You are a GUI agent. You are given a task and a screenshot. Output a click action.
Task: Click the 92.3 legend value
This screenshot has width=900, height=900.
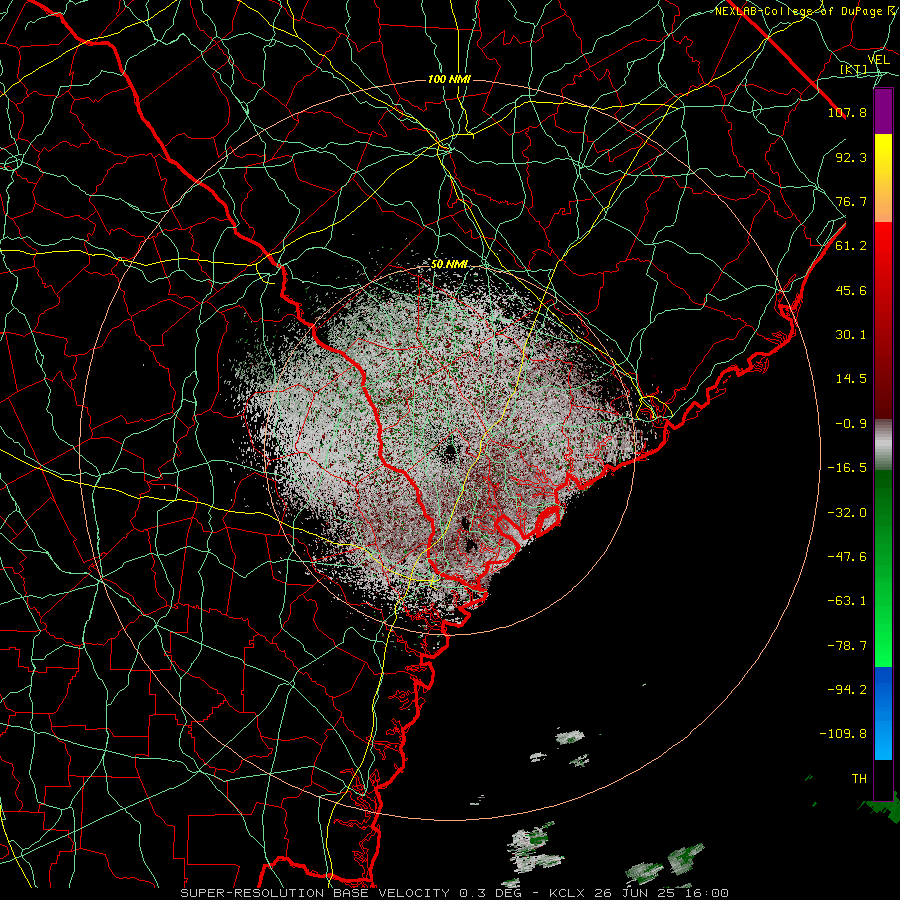tap(851, 157)
